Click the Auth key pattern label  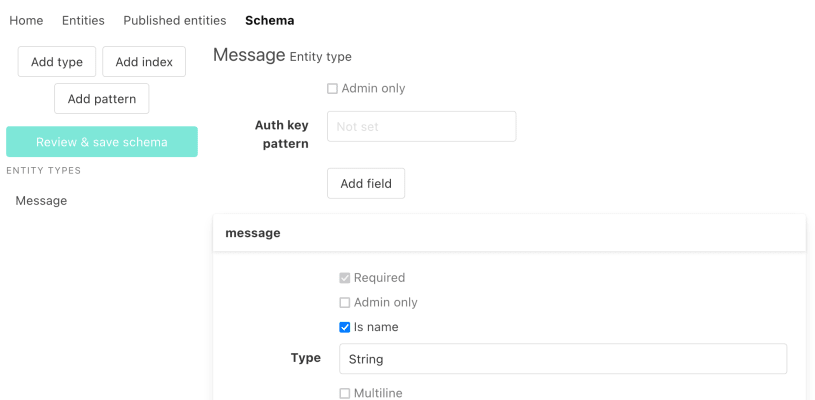(x=282, y=134)
